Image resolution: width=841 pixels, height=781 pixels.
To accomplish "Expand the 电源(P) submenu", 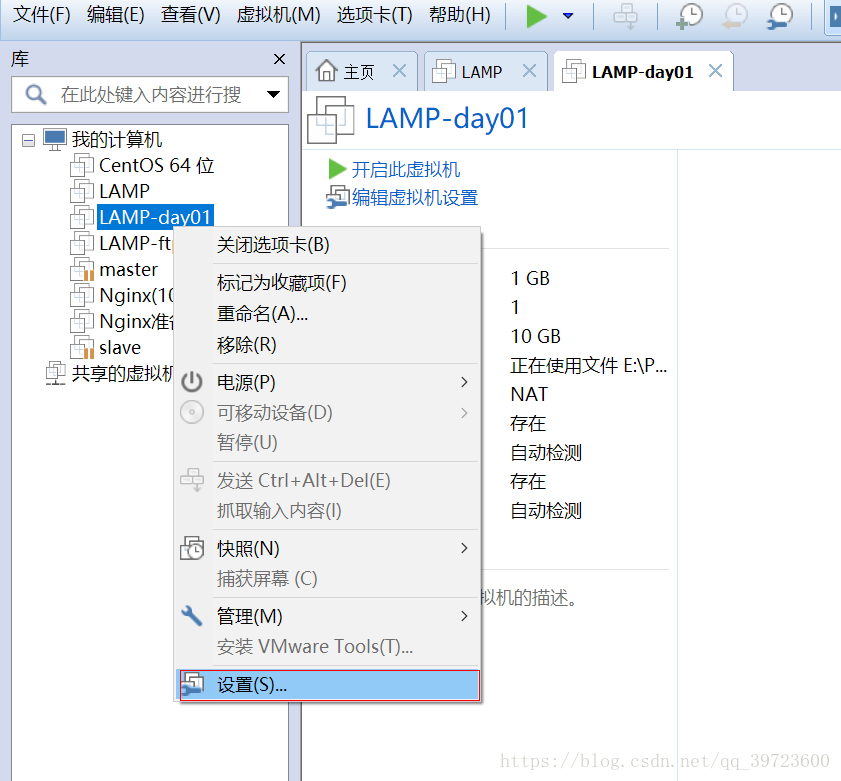I will [328, 382].
